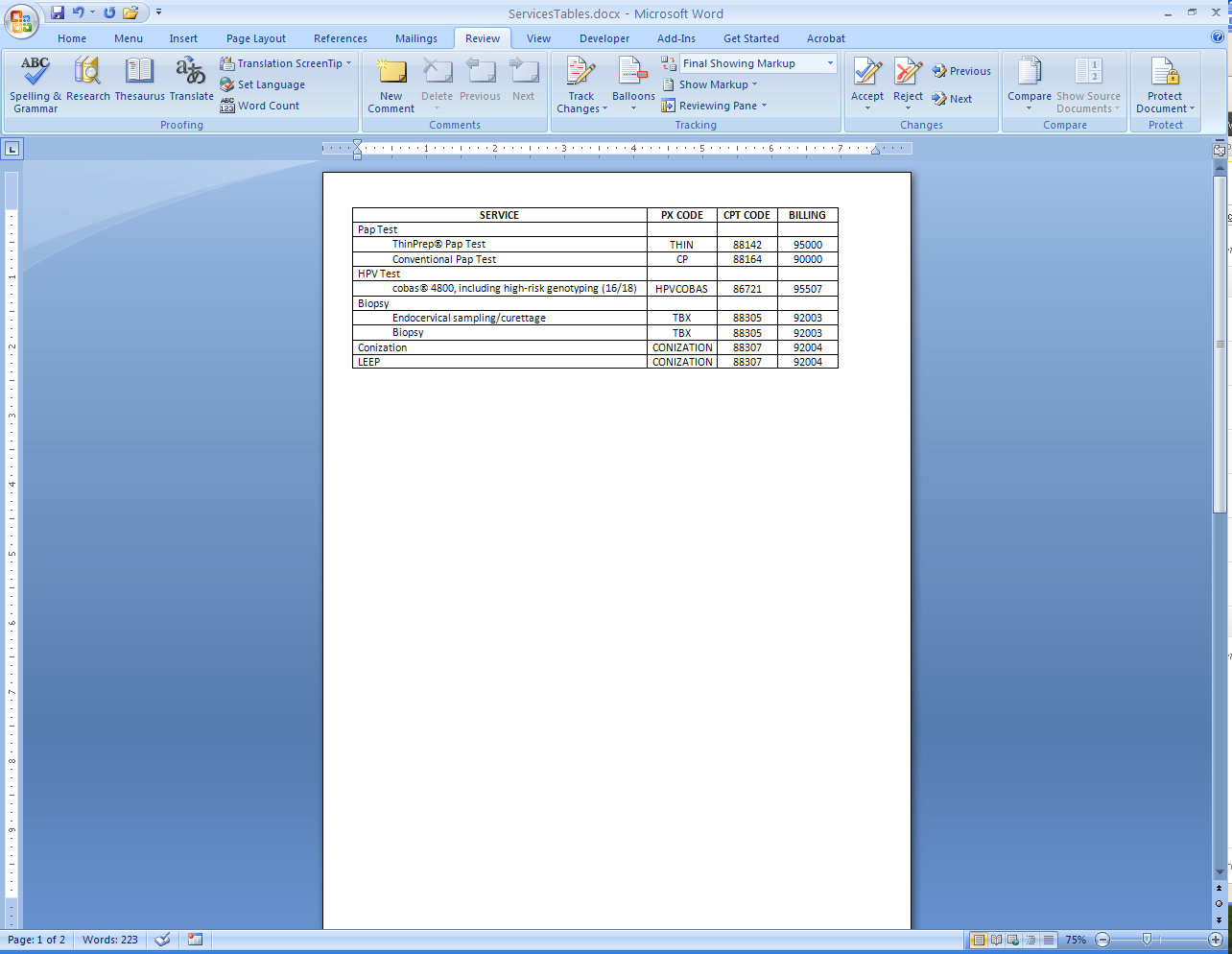Click the Translate icon
Image resolution: width=1232 pixels, height=954 pixels.
tap(191, 83)
